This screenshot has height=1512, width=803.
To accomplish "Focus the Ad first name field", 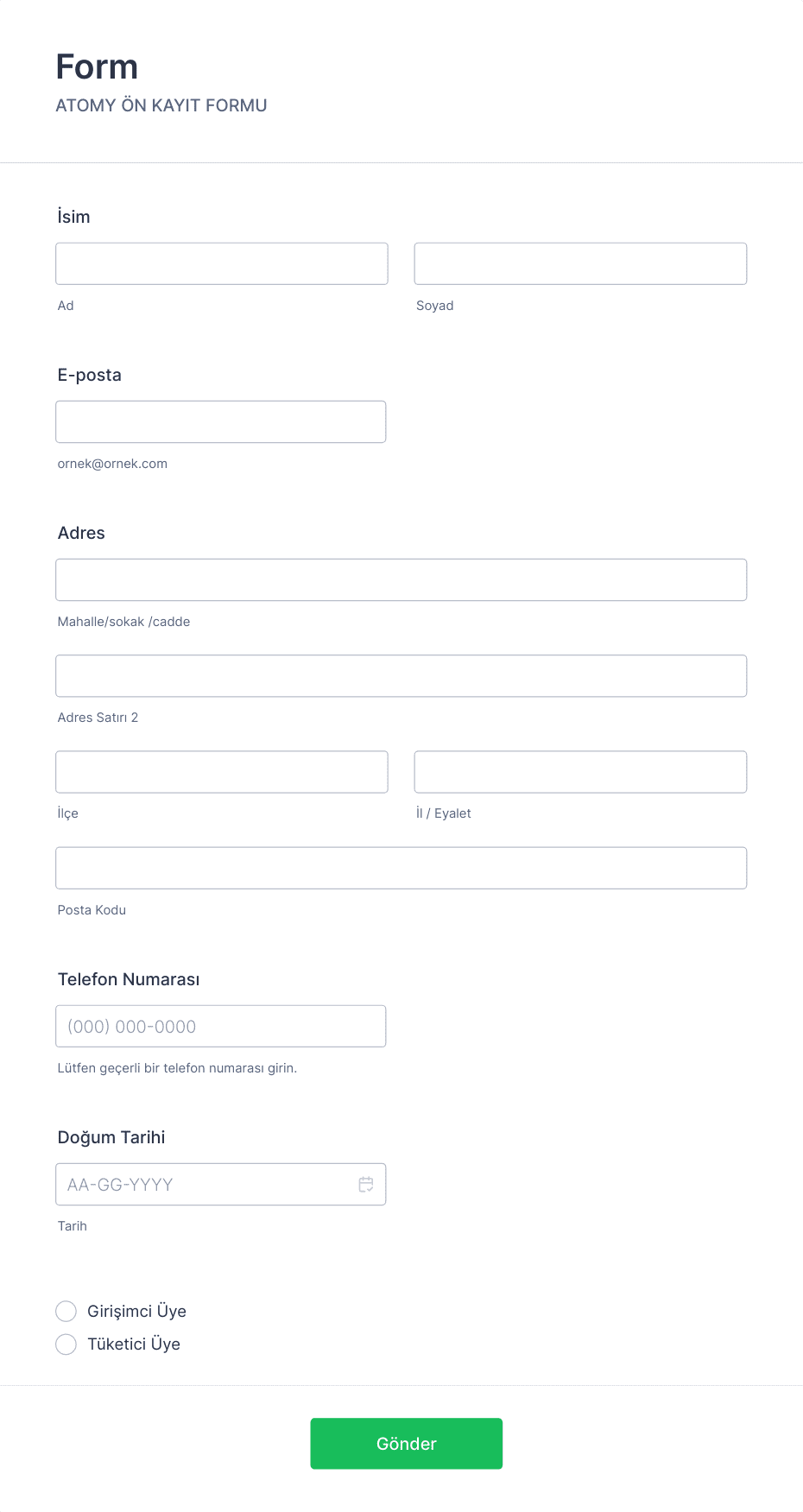I will [222, 263].
